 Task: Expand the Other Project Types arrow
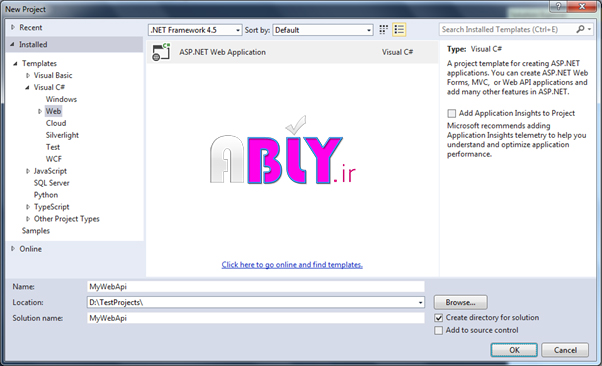(x=28, y=219)
